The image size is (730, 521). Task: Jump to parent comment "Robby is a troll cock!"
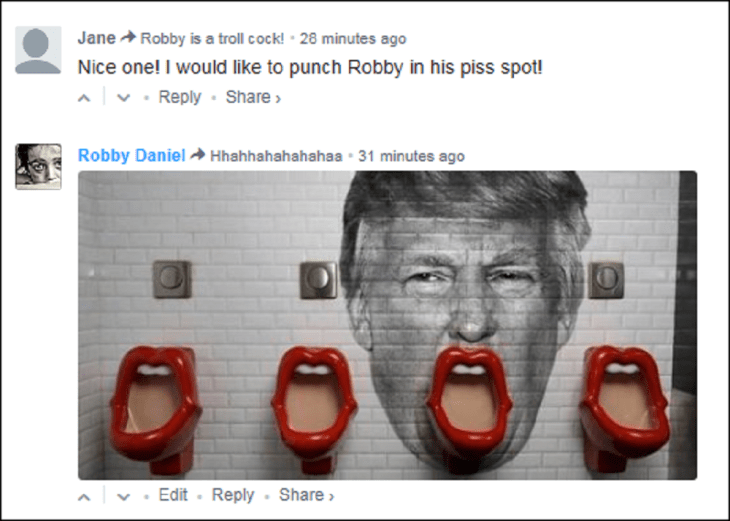212,39
